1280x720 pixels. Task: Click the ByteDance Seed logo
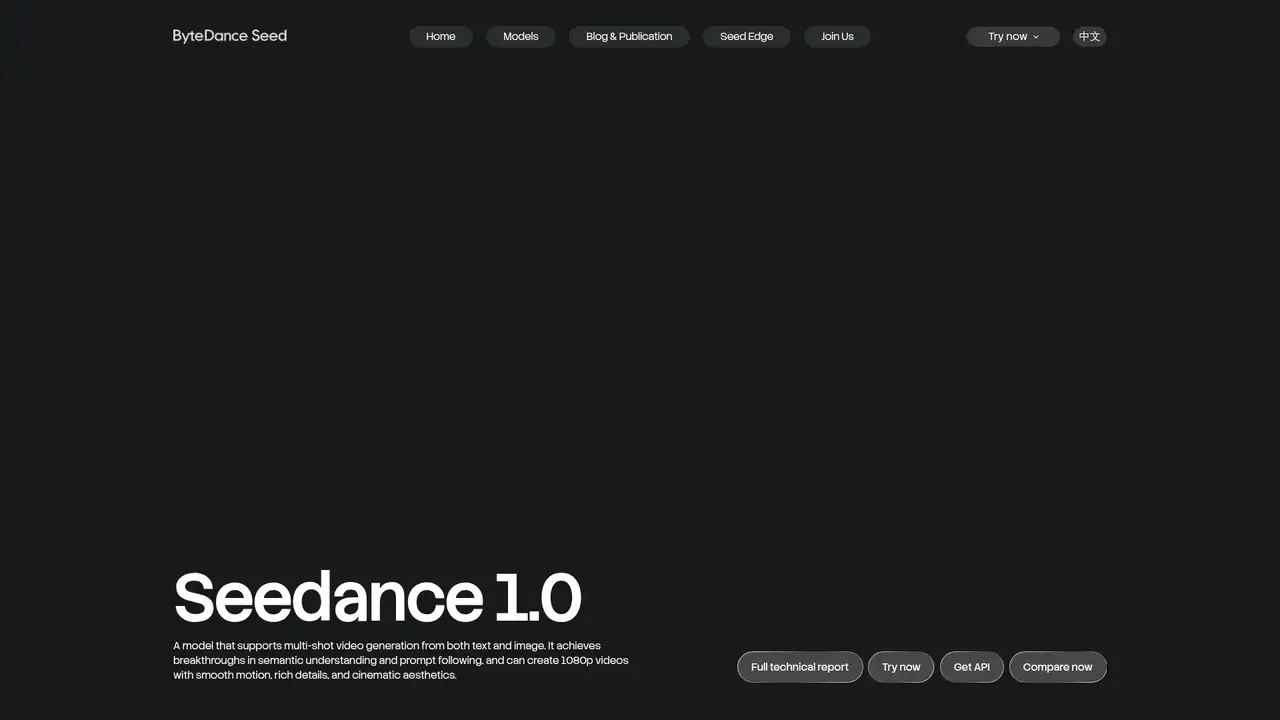[230, 36]
